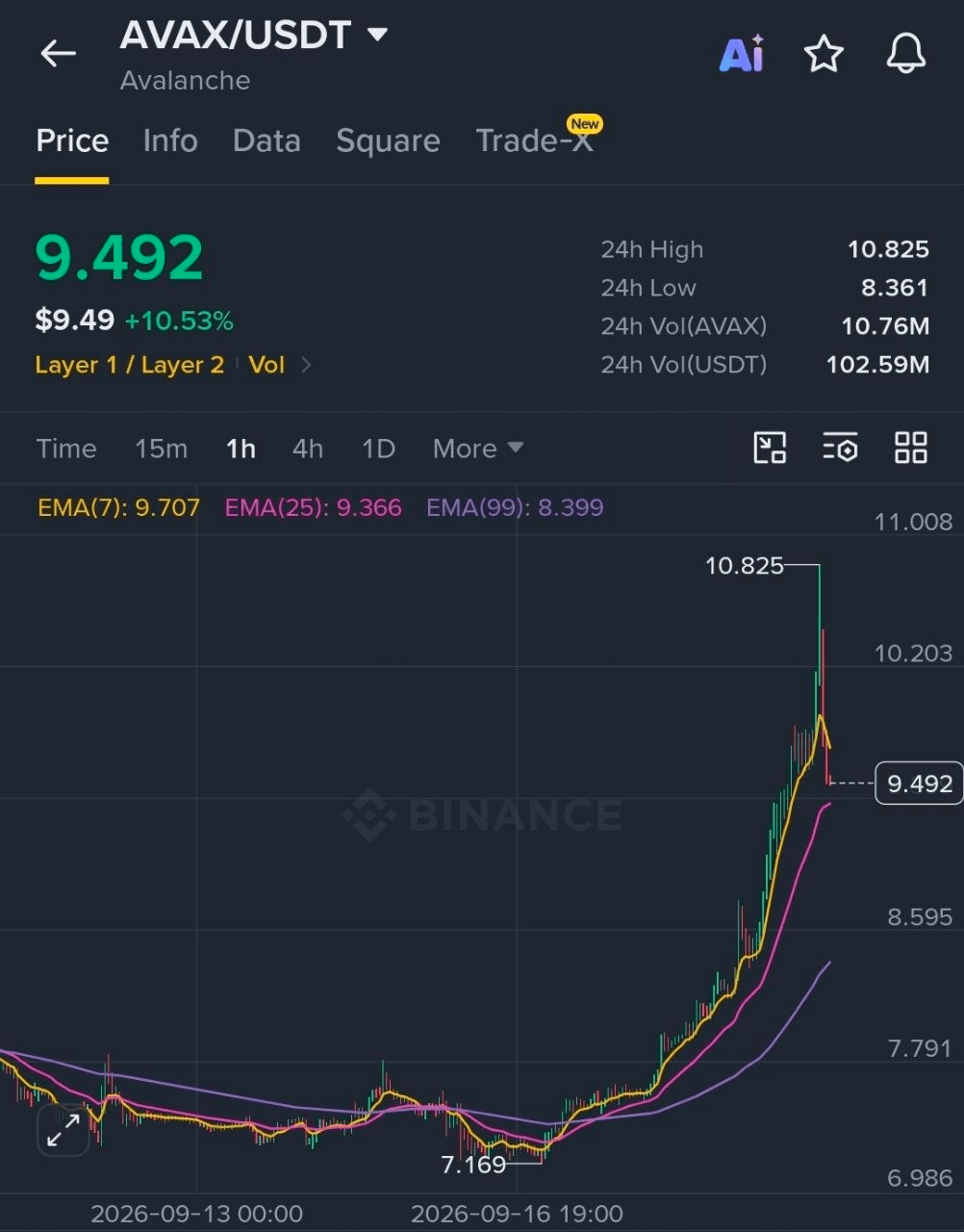The width and height of the screenshot is (964, 1232).
Task: Click the 2026-09-16 19:00 time axis label
Action: (x=517, y=1214)
